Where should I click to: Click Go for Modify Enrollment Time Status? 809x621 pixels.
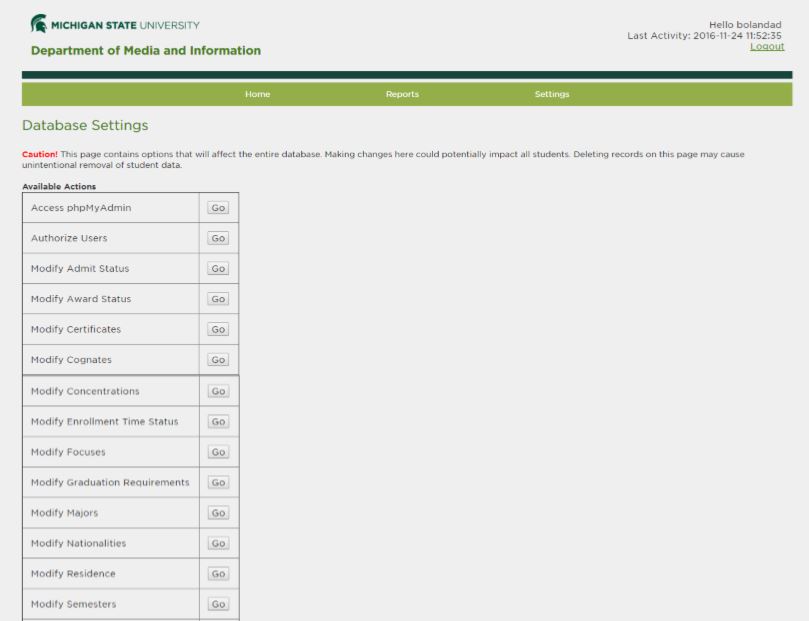[x=219, y=421]
